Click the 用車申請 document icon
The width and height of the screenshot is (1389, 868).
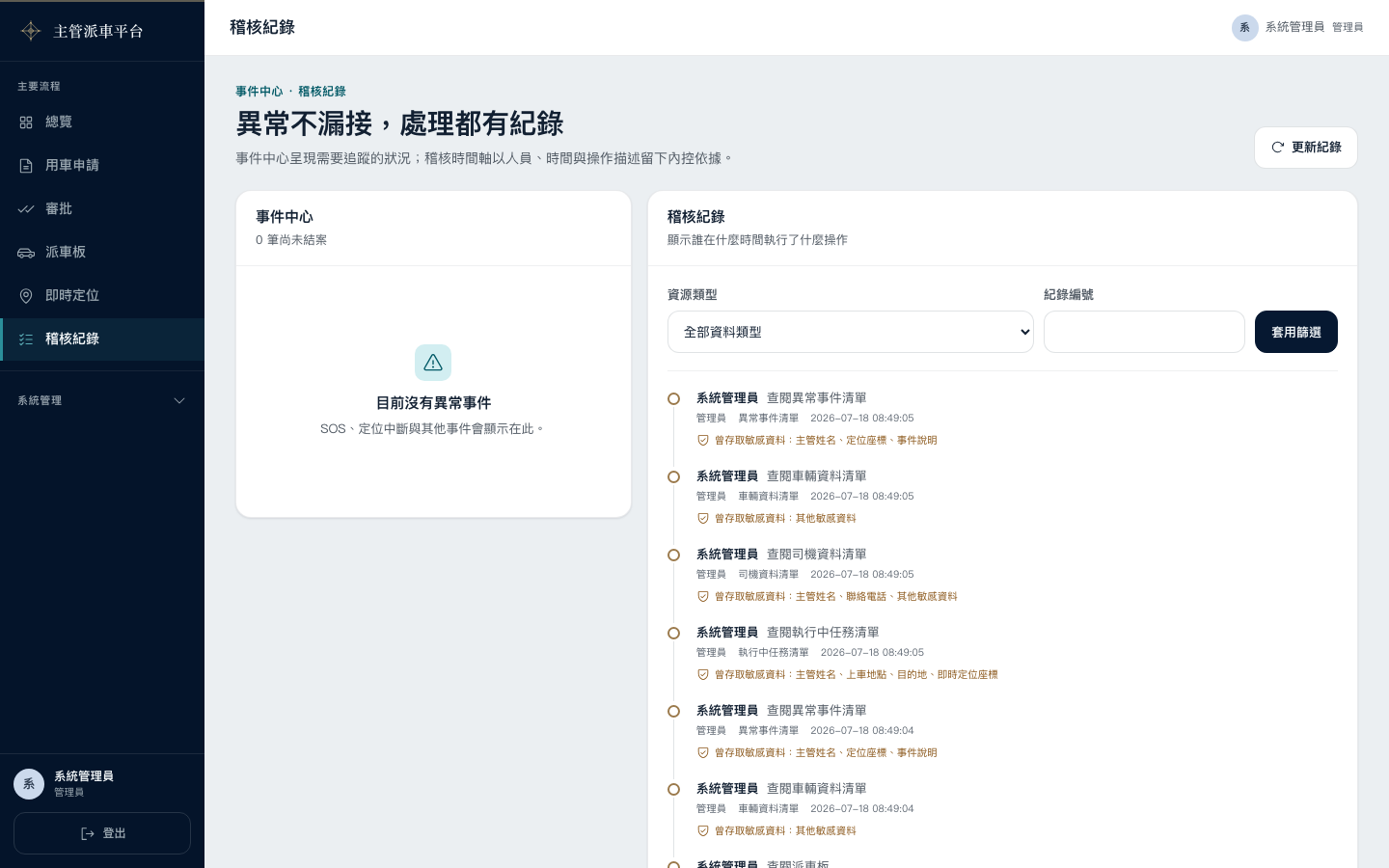[26, 166]
